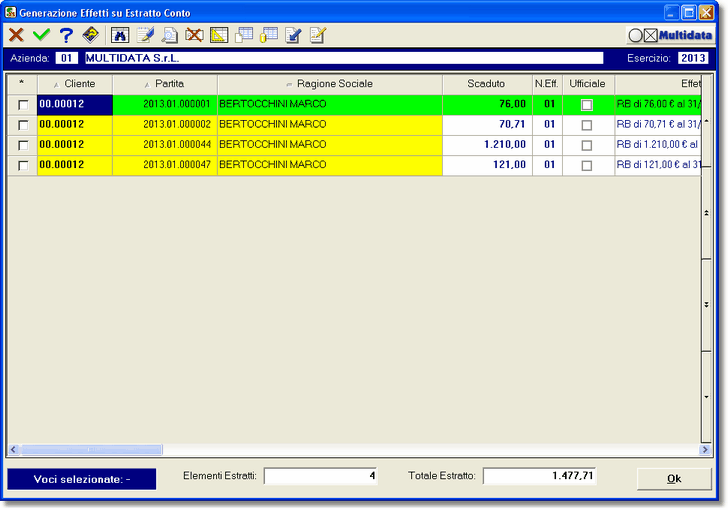
Task: Toggle Ufficiale checkbox in the 121,00 row
Action: (587, 166)
